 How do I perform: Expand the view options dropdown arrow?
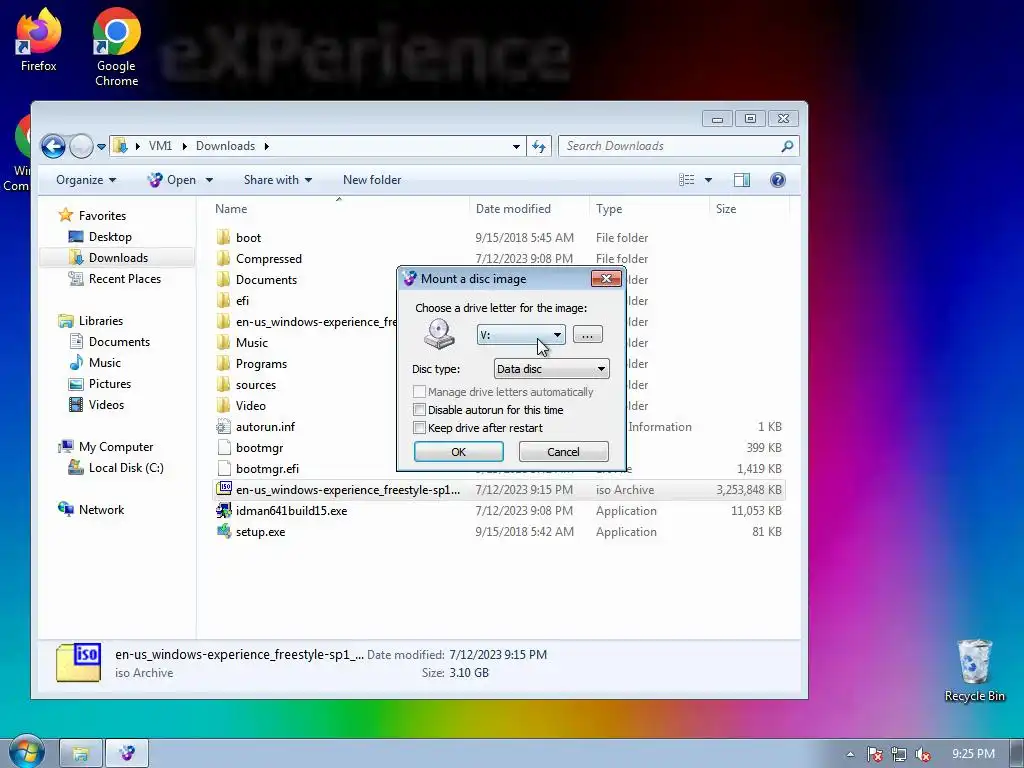tap(708, 180)
